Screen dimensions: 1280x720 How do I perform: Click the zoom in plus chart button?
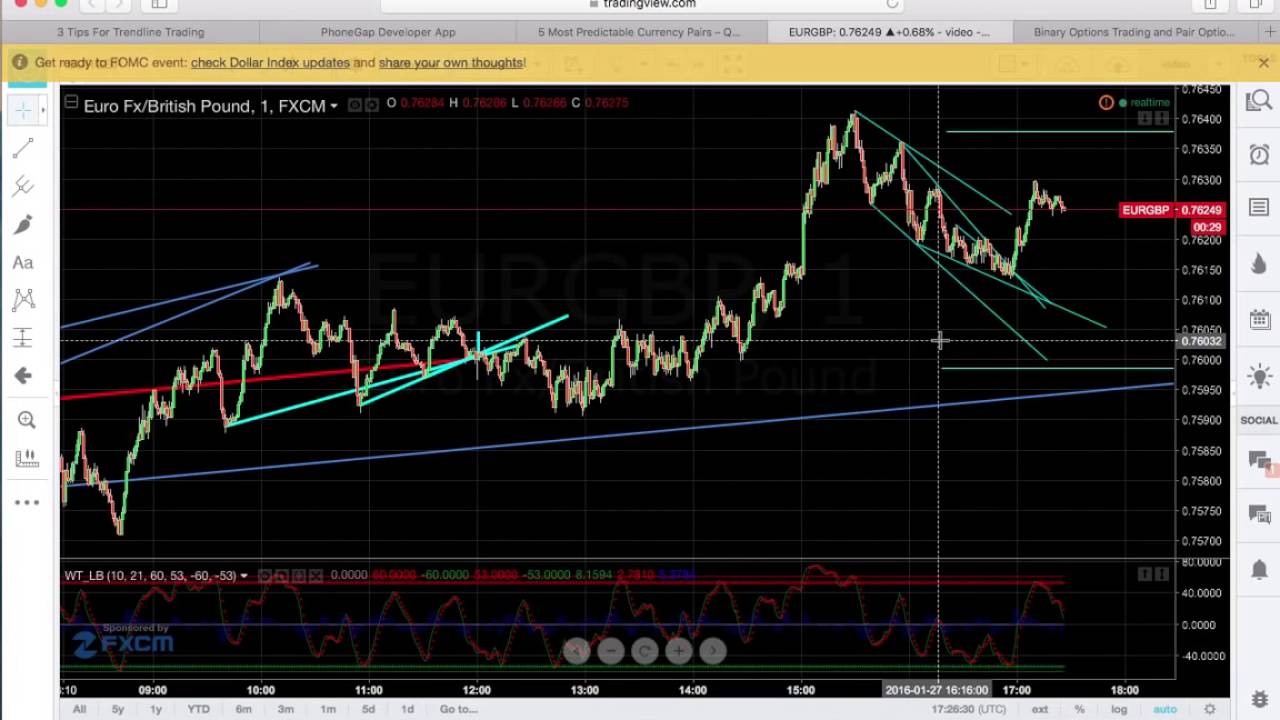pyautogui.click(x=678, y=651)
